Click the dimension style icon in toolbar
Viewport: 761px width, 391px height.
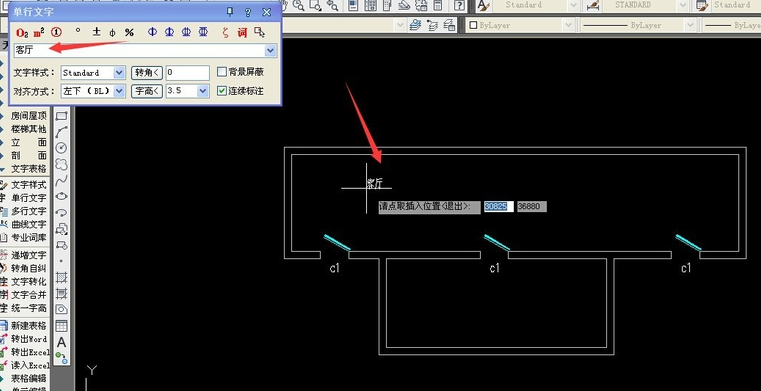(592, 5)
